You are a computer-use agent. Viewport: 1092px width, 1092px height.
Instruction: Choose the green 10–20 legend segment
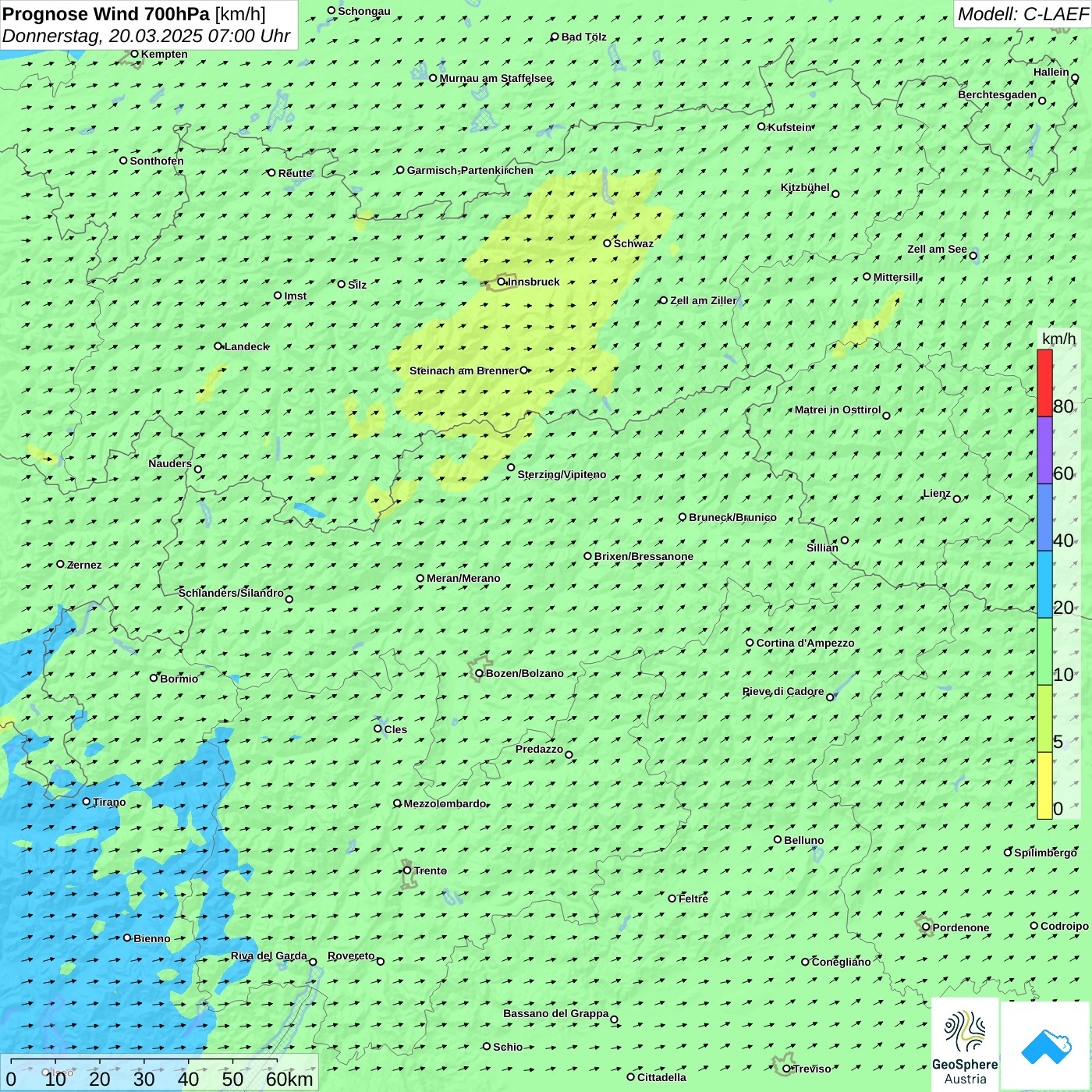point(1044,651)
